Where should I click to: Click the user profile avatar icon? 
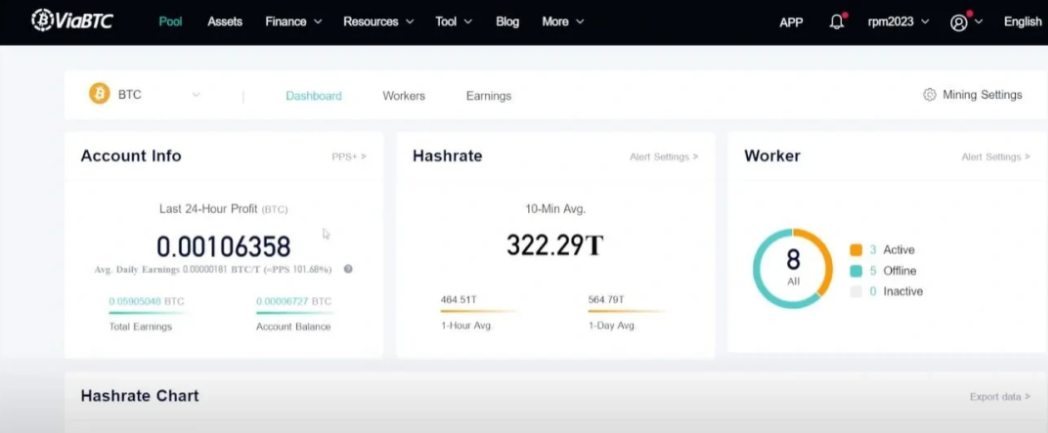pos(959,22)
